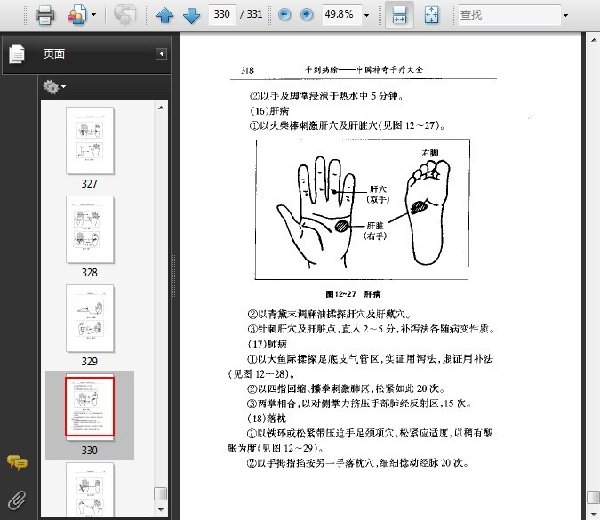Zoom out with the minus button
600x520 pixels.
pyautogui.click(x=284, y=15)
